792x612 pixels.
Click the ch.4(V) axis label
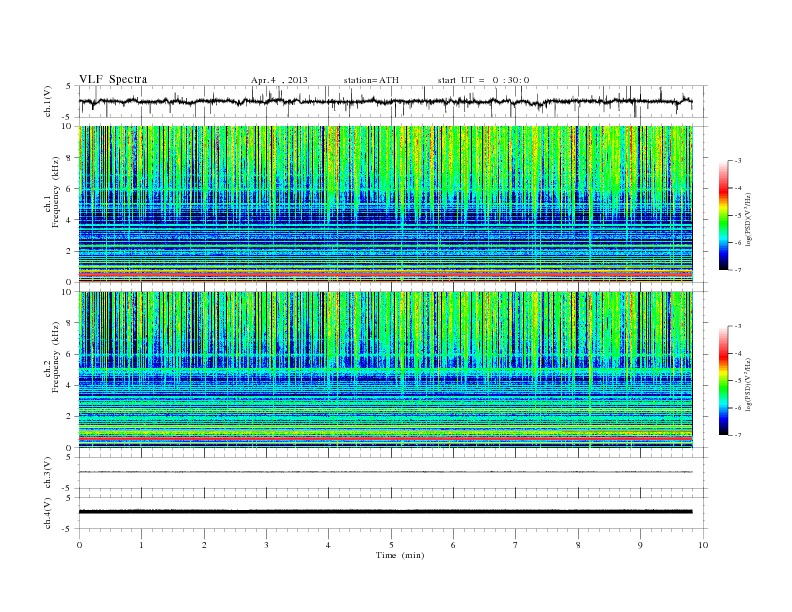48,513
